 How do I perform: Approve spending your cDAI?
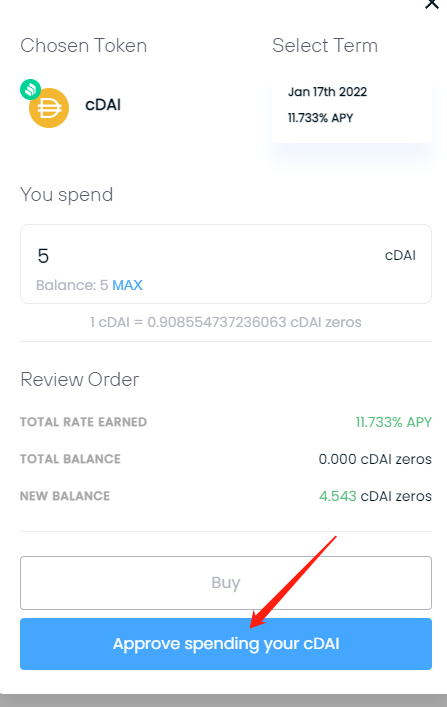coord(226,643)
